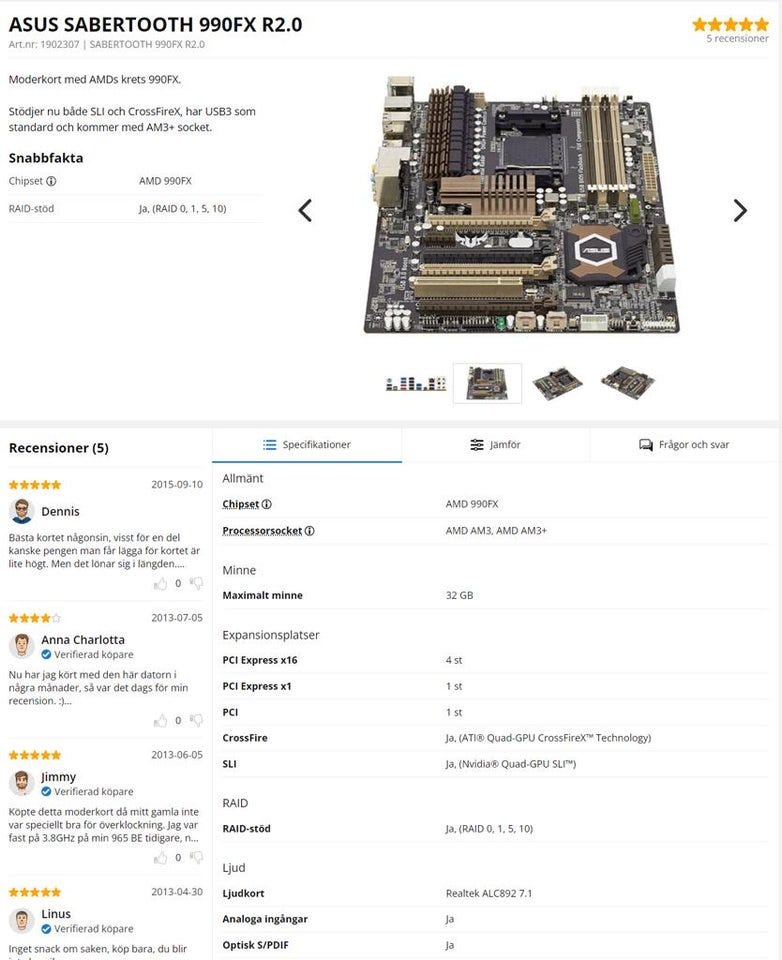Thumbs up Jimmy's review
This screenshot has height=960, width=782.
pos(160,858)
